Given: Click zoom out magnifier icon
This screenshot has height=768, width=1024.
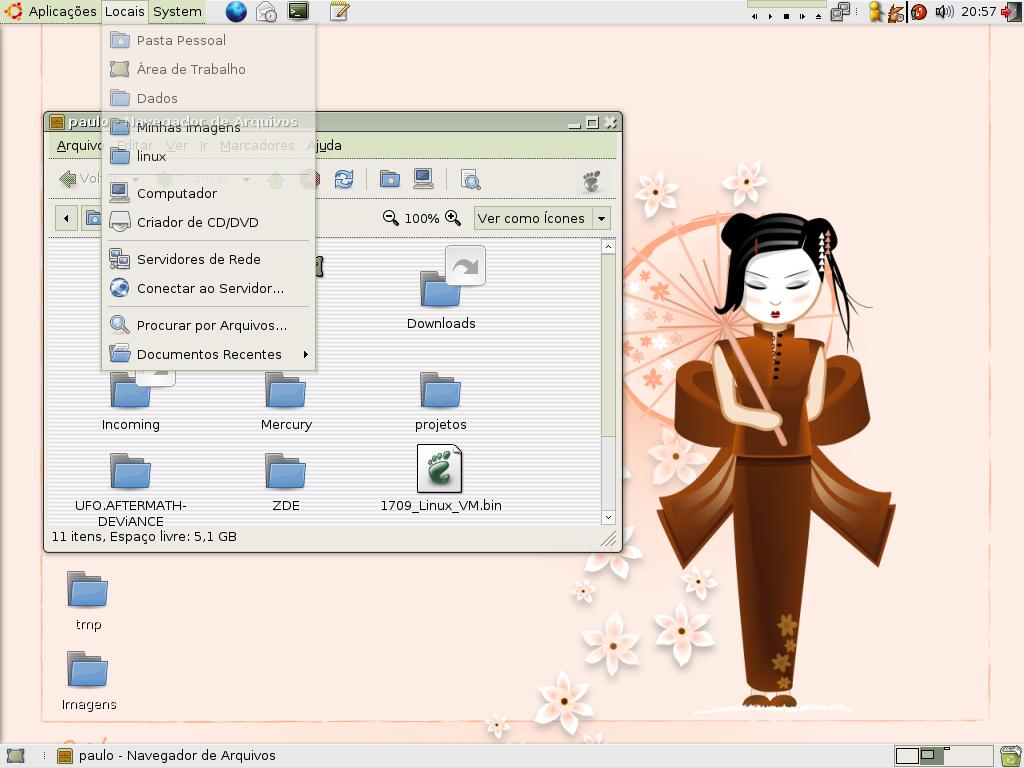Looking at the screenshot, I should [391, 217].
